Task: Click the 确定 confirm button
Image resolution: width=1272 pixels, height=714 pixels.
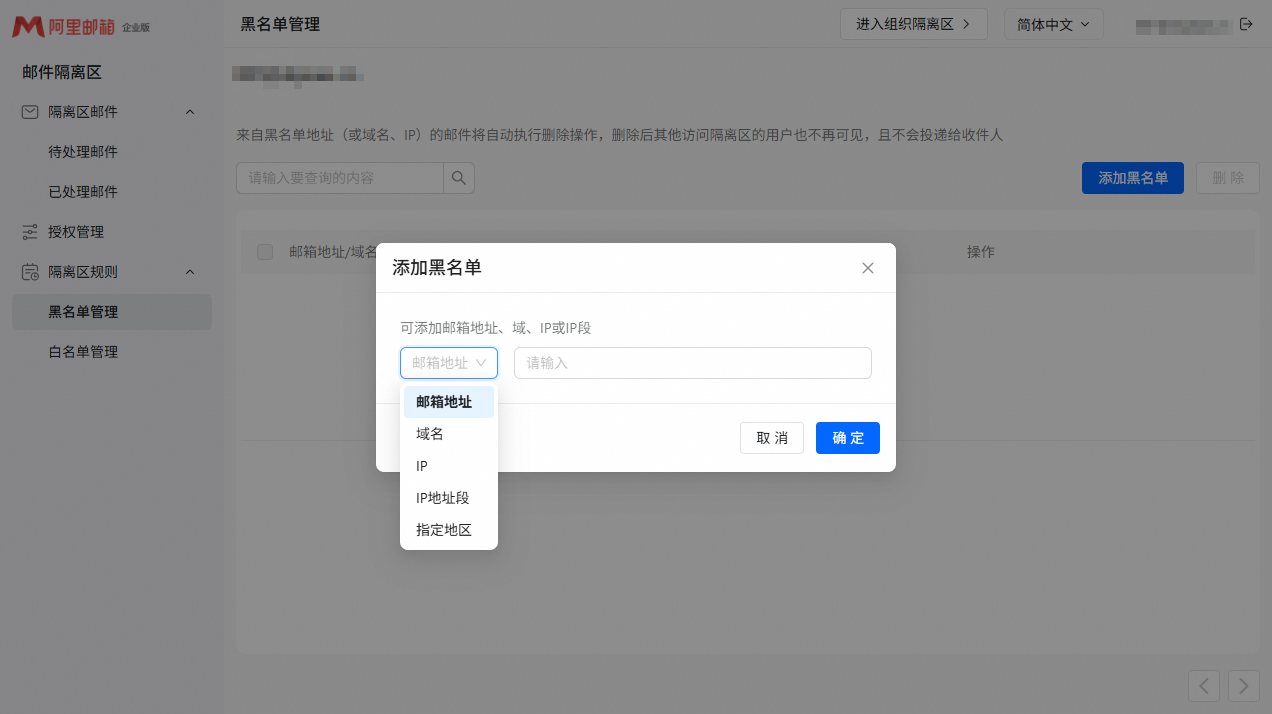Action: click(x=848, y=438)
